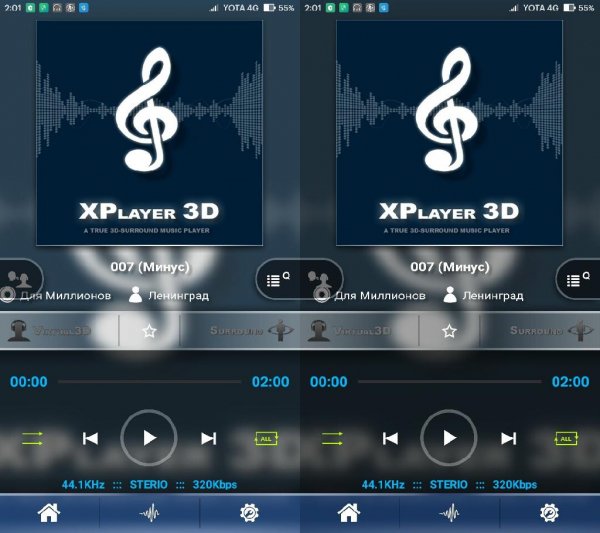Tap STERIO label in right player

pyautogui.click(x=448, y=485)
